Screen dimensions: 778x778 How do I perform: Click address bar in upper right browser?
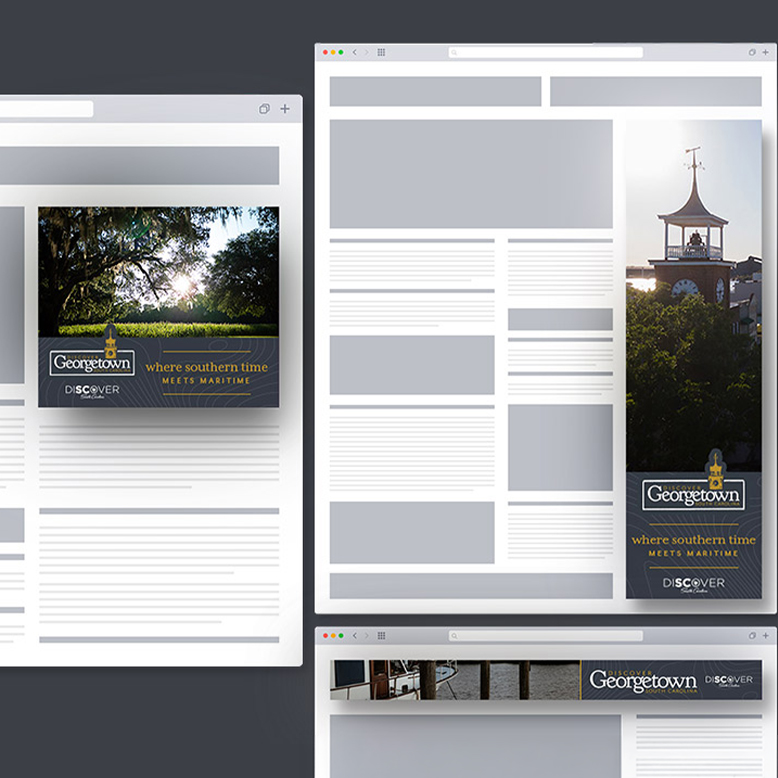tap(546, 52)
